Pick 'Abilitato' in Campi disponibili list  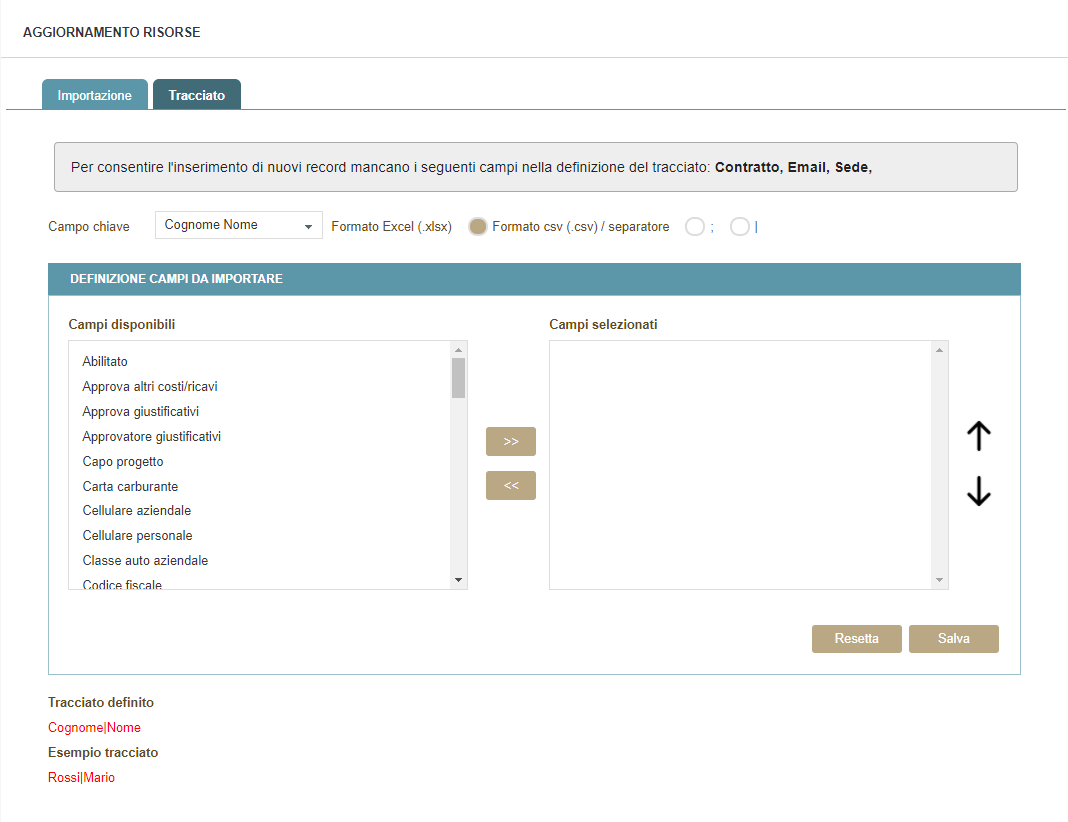[105, 362]
